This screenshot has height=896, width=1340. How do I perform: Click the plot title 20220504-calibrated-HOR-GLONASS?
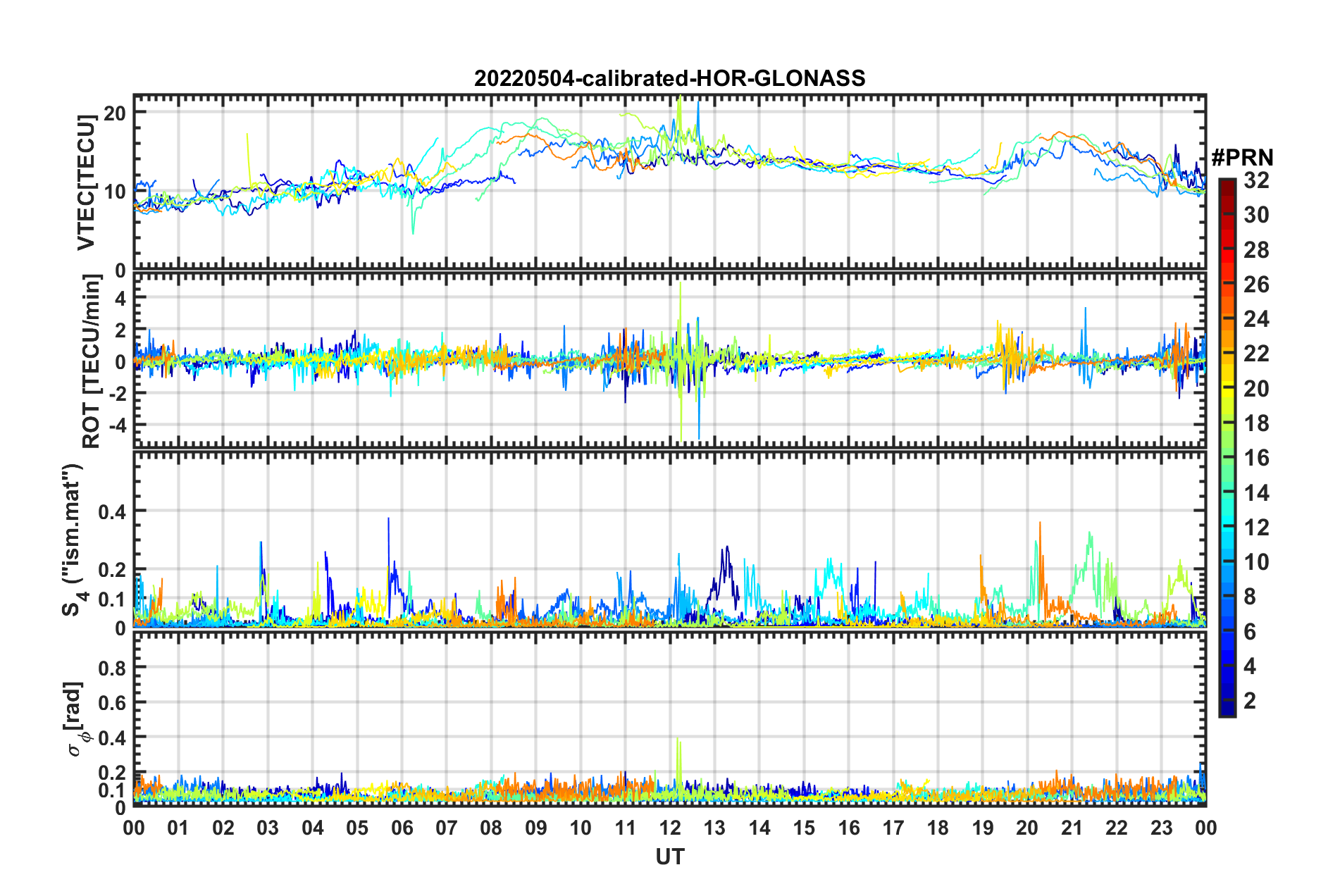click(x=669, y=78)
